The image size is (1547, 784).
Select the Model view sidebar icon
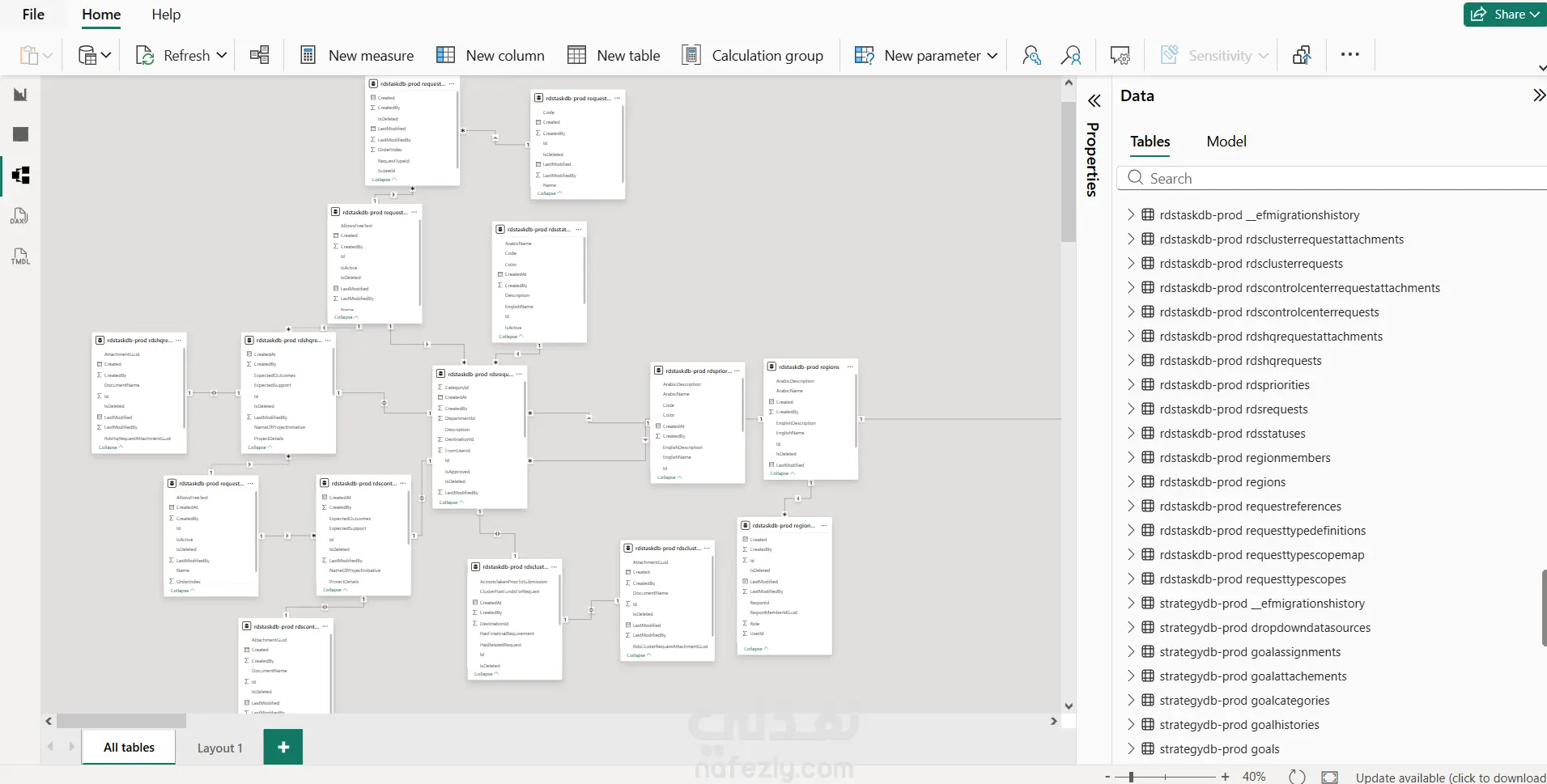coord(21,175)
